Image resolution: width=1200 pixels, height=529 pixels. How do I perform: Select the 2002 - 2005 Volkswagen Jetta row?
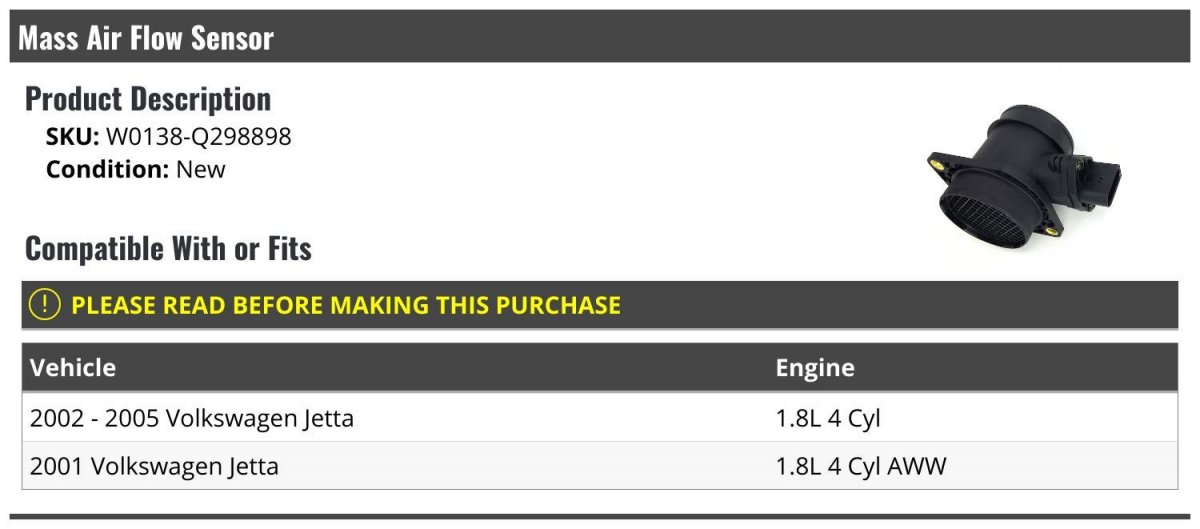click(599, 417)
